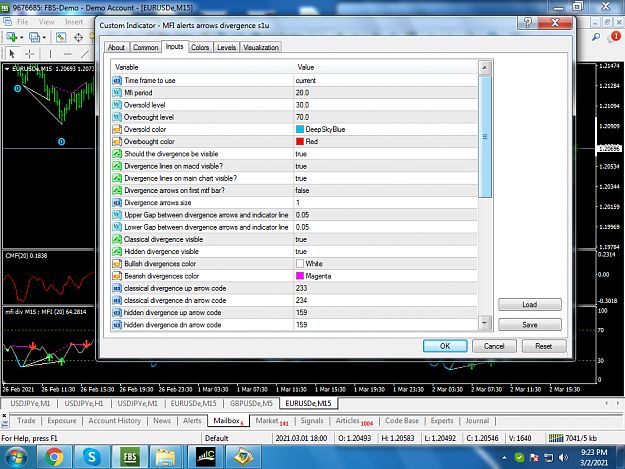Screen dimensions: 625x469
Task: Edit the Mfi period value 20.0
Action: (385, 92)
